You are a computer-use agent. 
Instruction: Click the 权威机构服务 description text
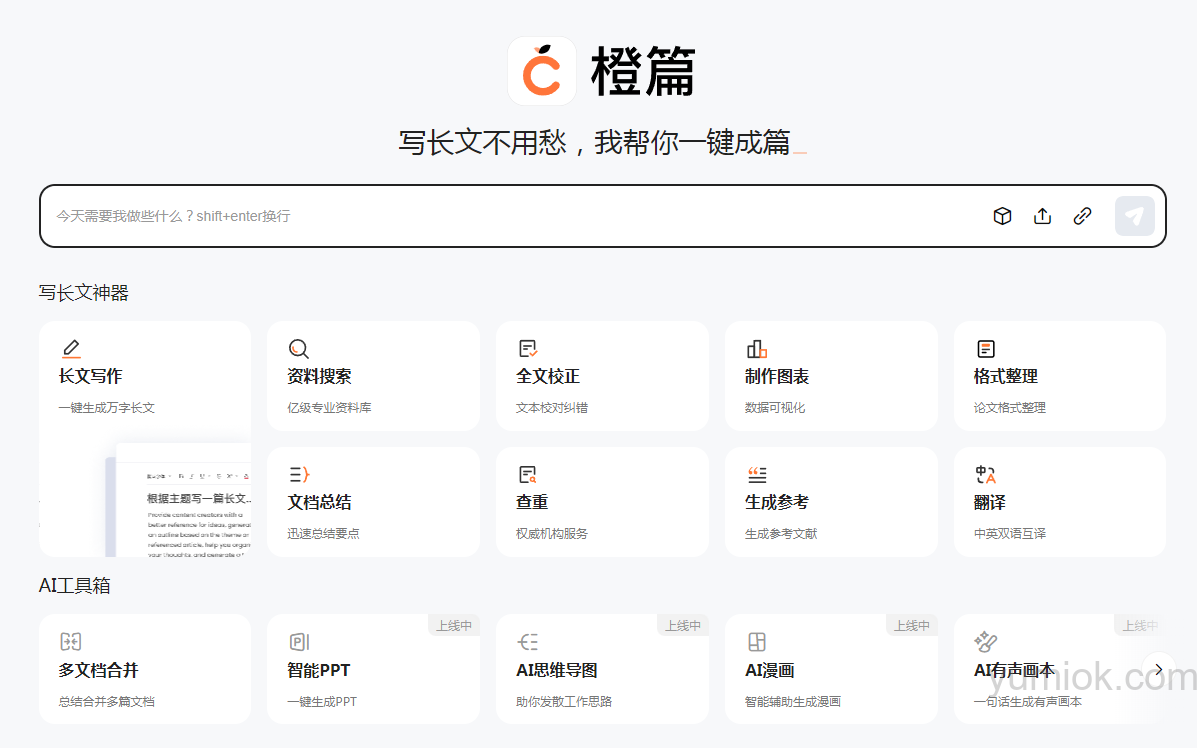tap(552, 534)
